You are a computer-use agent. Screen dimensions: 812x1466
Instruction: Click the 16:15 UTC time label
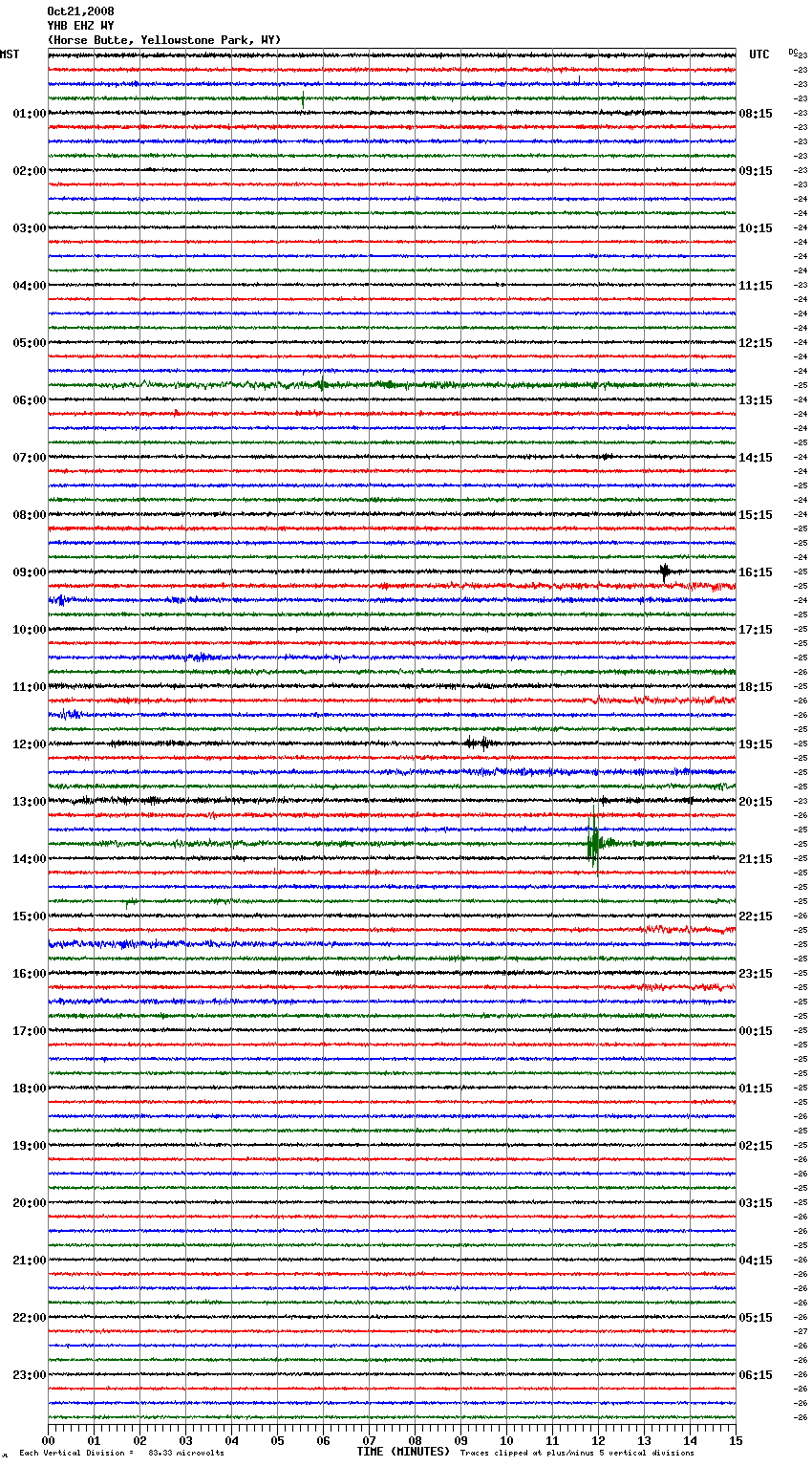tap(756, 572)
